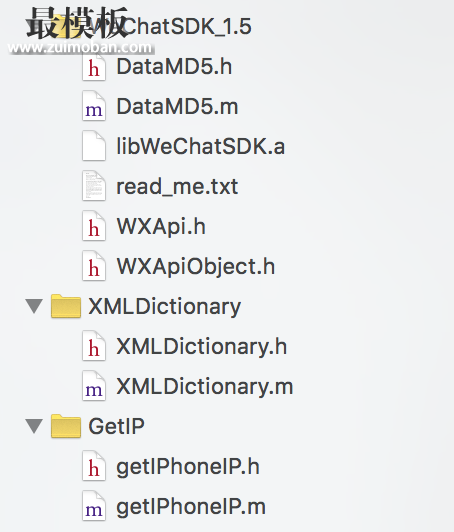Click the WXApi.h header icon
Image resolution: width=454 pixels, height=532 pixels.
pos(94,226)
